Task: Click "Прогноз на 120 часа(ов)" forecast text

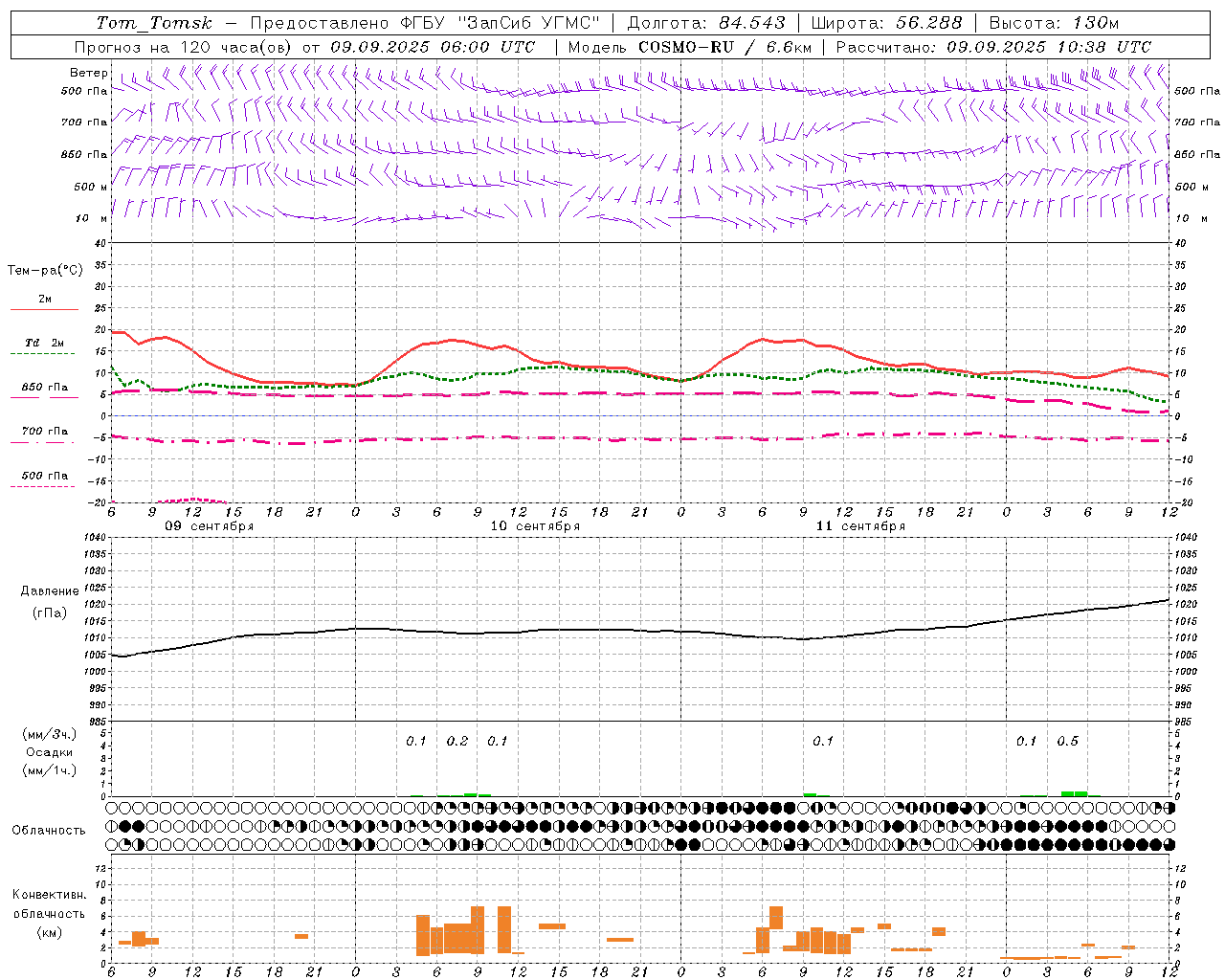Action: [x=185, y=47]
